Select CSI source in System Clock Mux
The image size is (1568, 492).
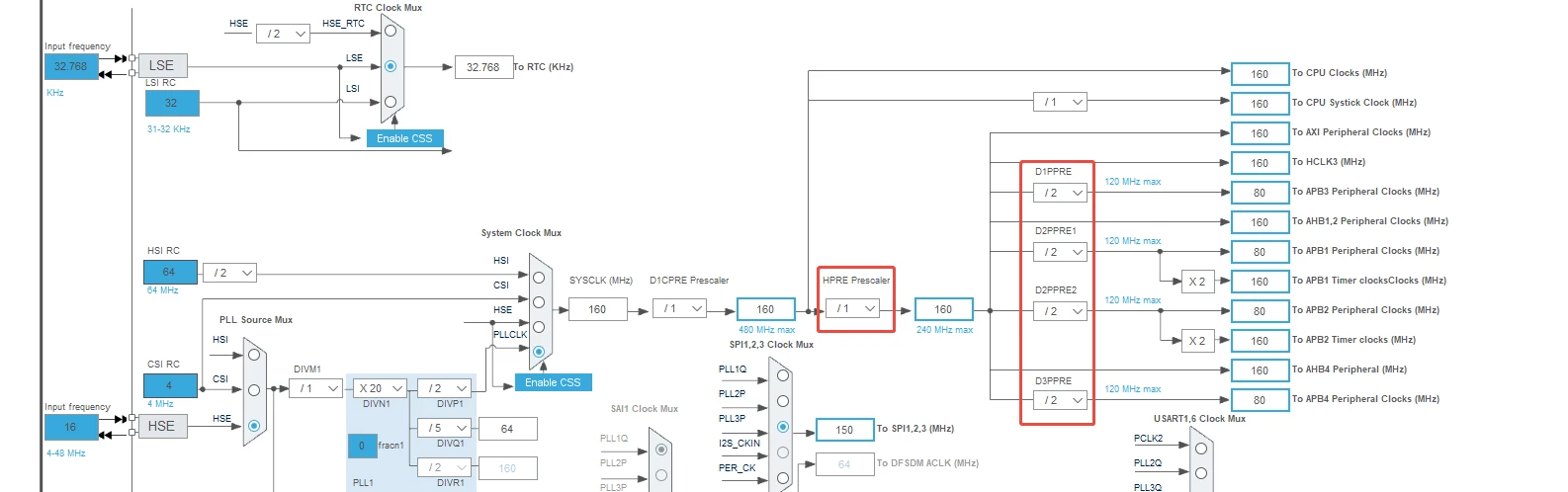tap(539, 302)
